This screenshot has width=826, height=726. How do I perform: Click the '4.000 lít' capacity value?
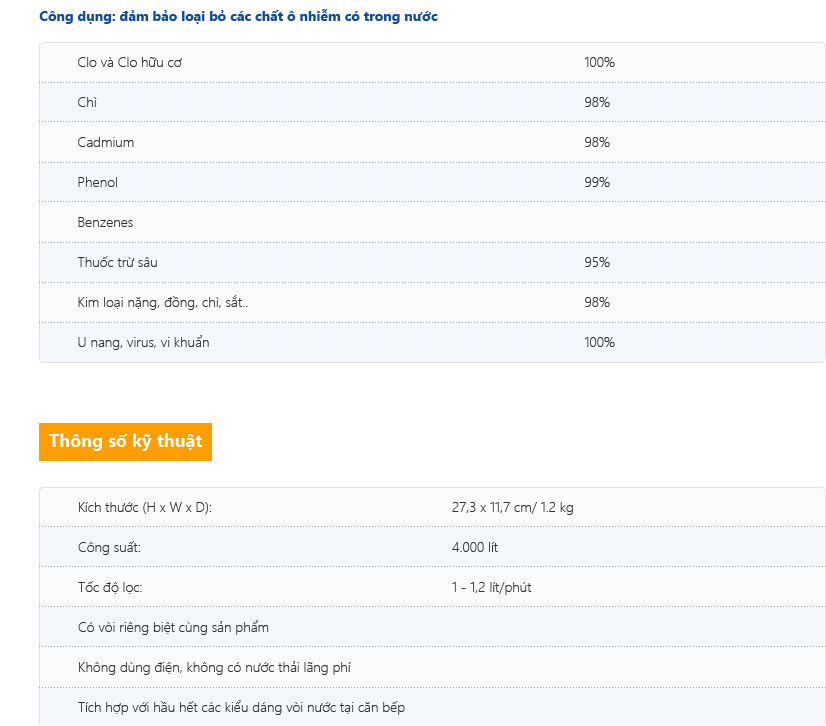474,547
